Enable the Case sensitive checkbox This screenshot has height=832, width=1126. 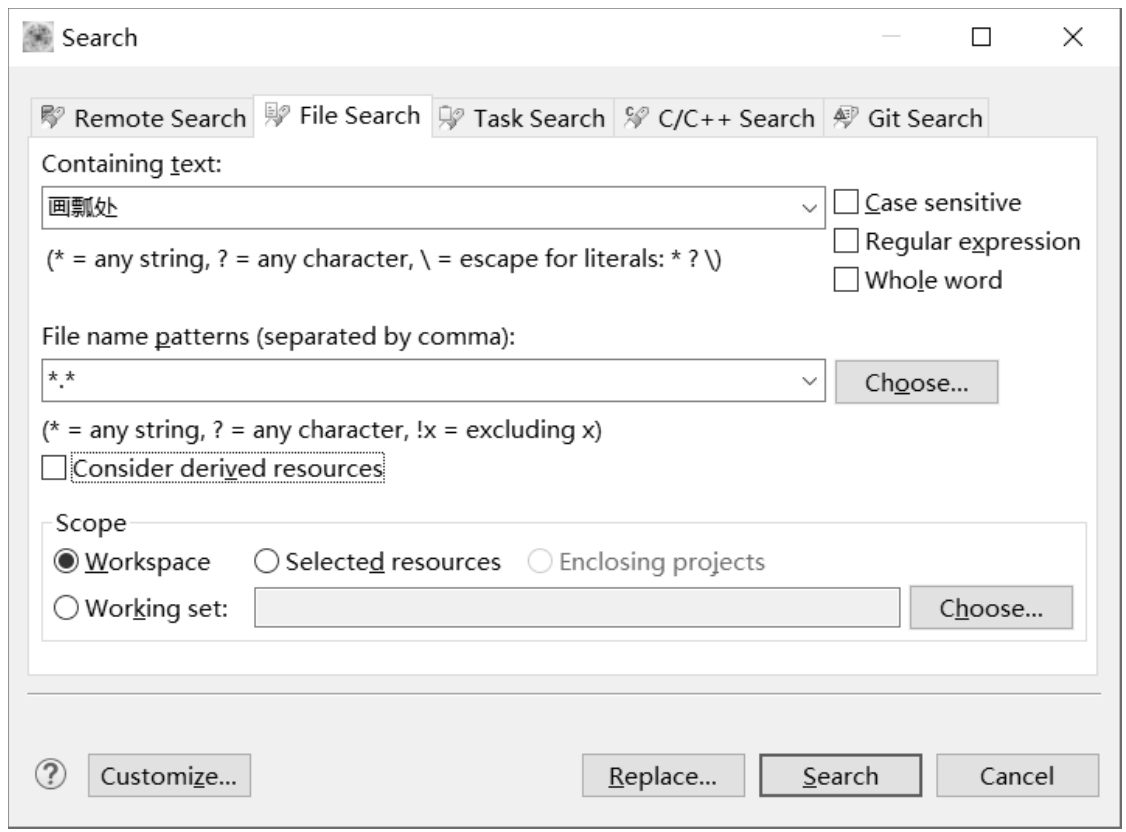(846, 203)
